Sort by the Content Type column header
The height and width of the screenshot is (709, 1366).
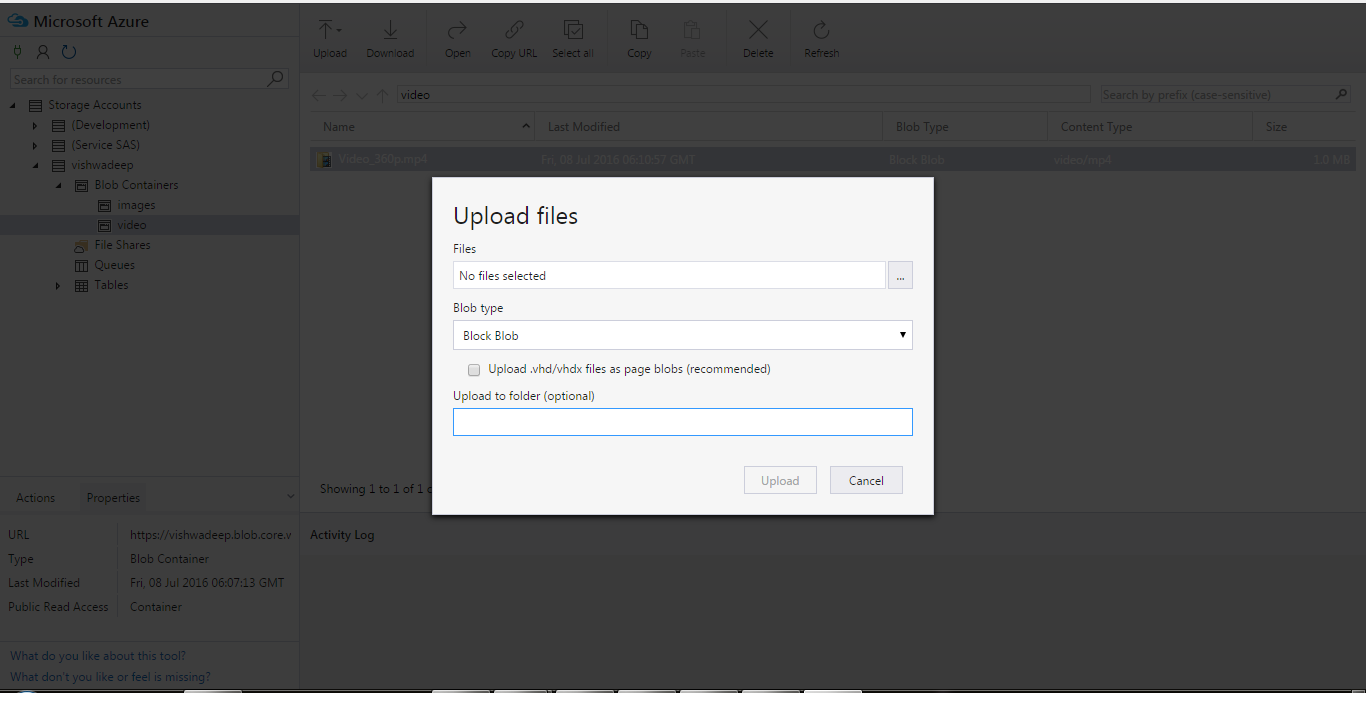click(1150, 127)
